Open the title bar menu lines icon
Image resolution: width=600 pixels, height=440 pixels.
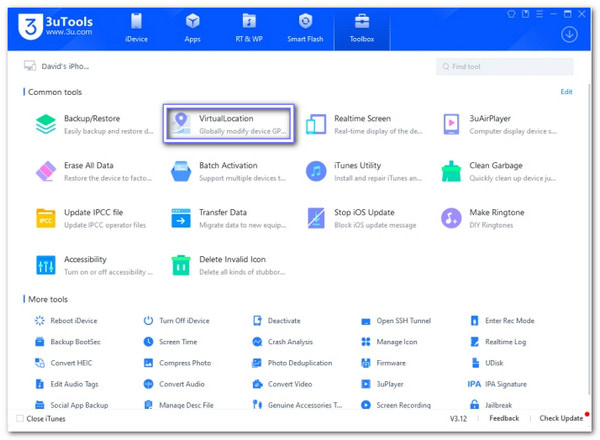click(540, 14)
